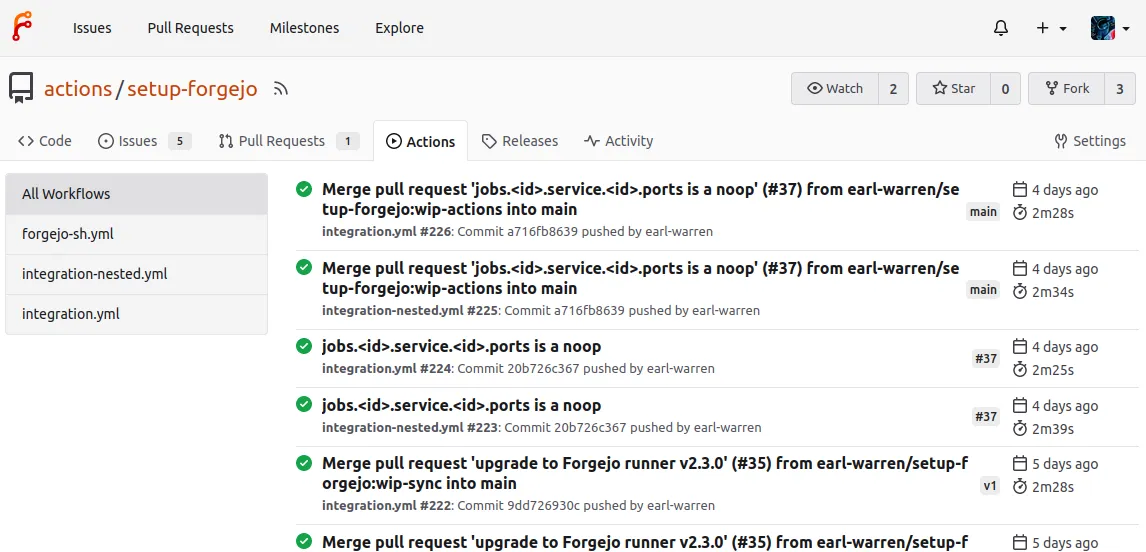The width and height of the screenshot is (1146, 552).
Task: Select forgejo-sh.yml workflow filter
Action: pos(67,234)
